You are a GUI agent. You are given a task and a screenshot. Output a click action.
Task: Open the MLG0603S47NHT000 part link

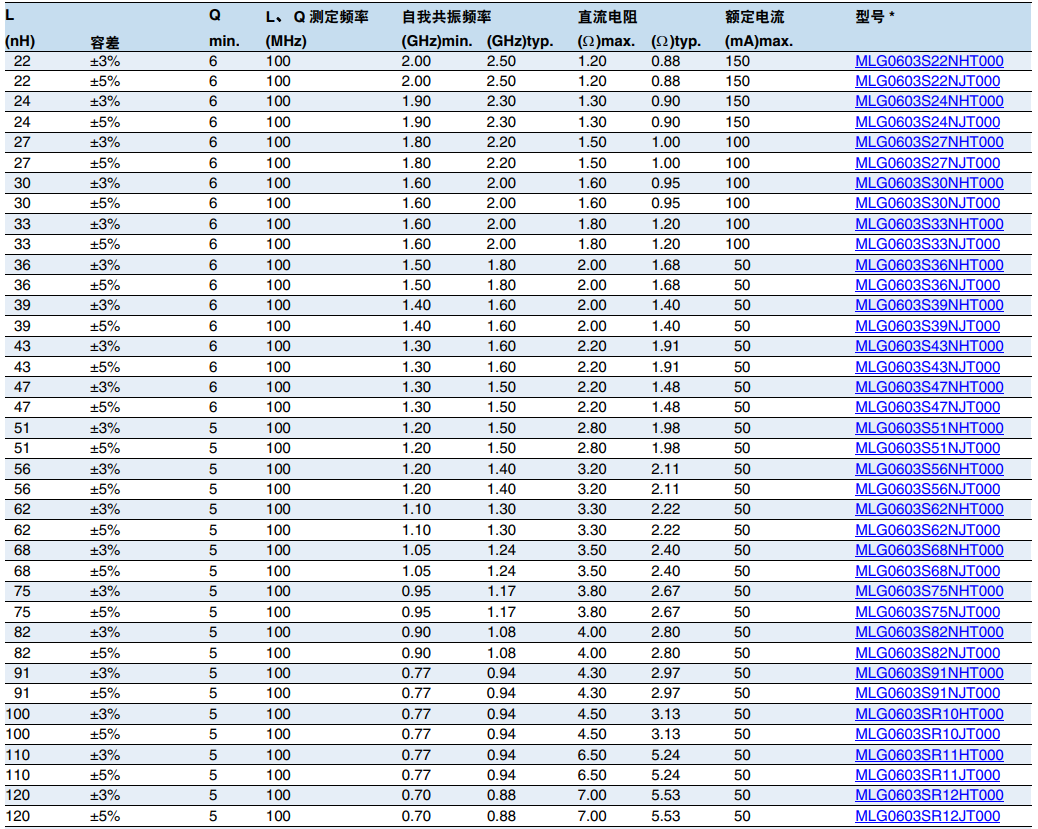point(929,387)
